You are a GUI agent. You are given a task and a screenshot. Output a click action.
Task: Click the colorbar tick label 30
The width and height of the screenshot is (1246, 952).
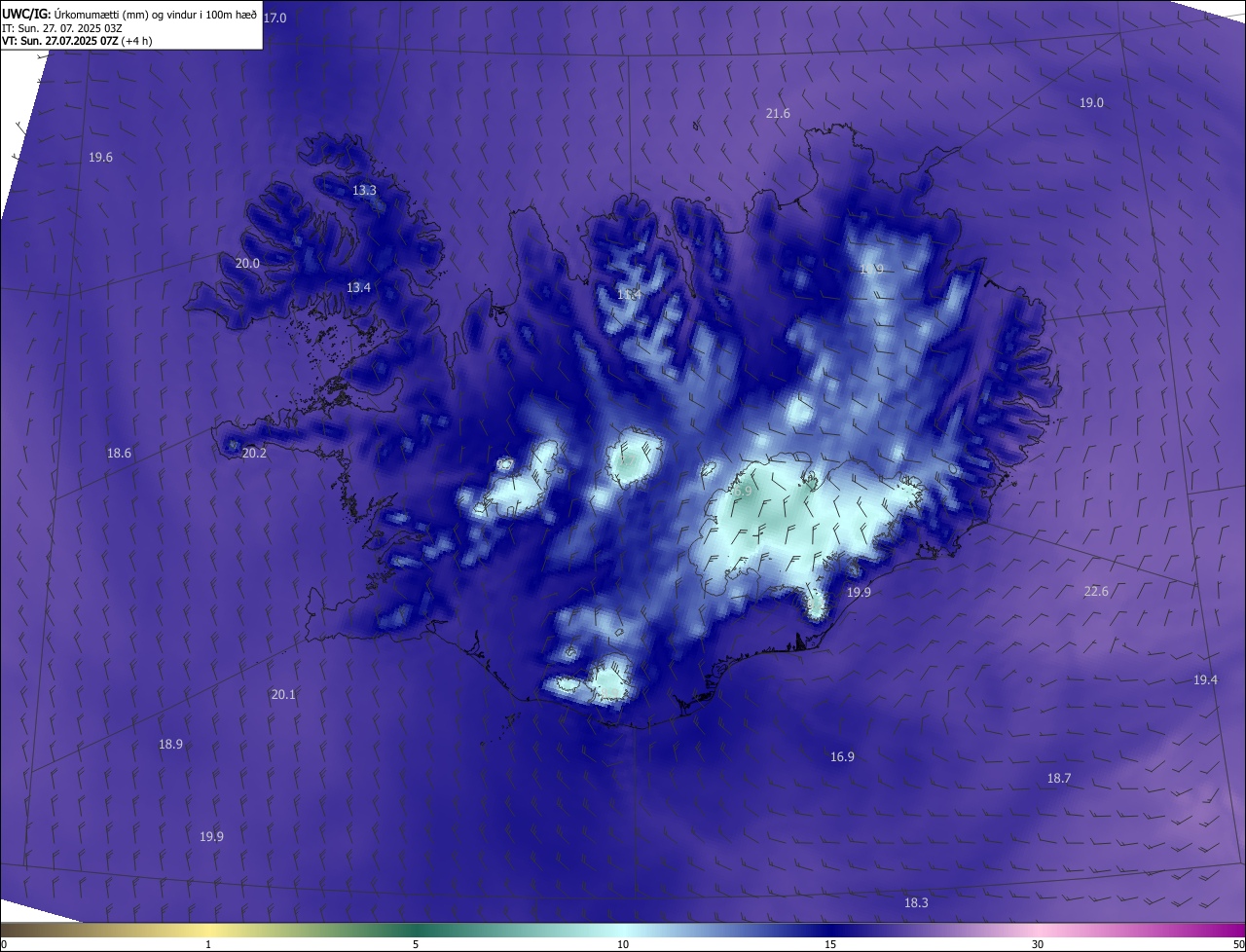click(x=1038, y=944)
